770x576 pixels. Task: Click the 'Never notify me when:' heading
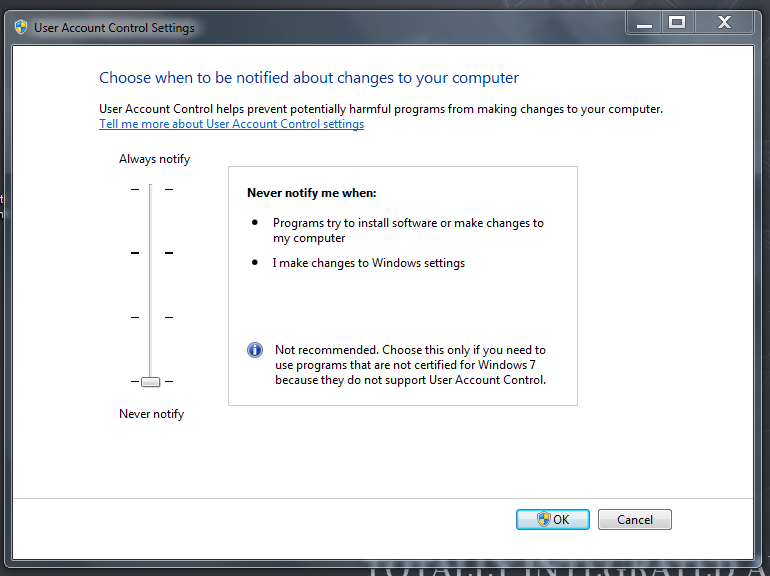point(311,193)
